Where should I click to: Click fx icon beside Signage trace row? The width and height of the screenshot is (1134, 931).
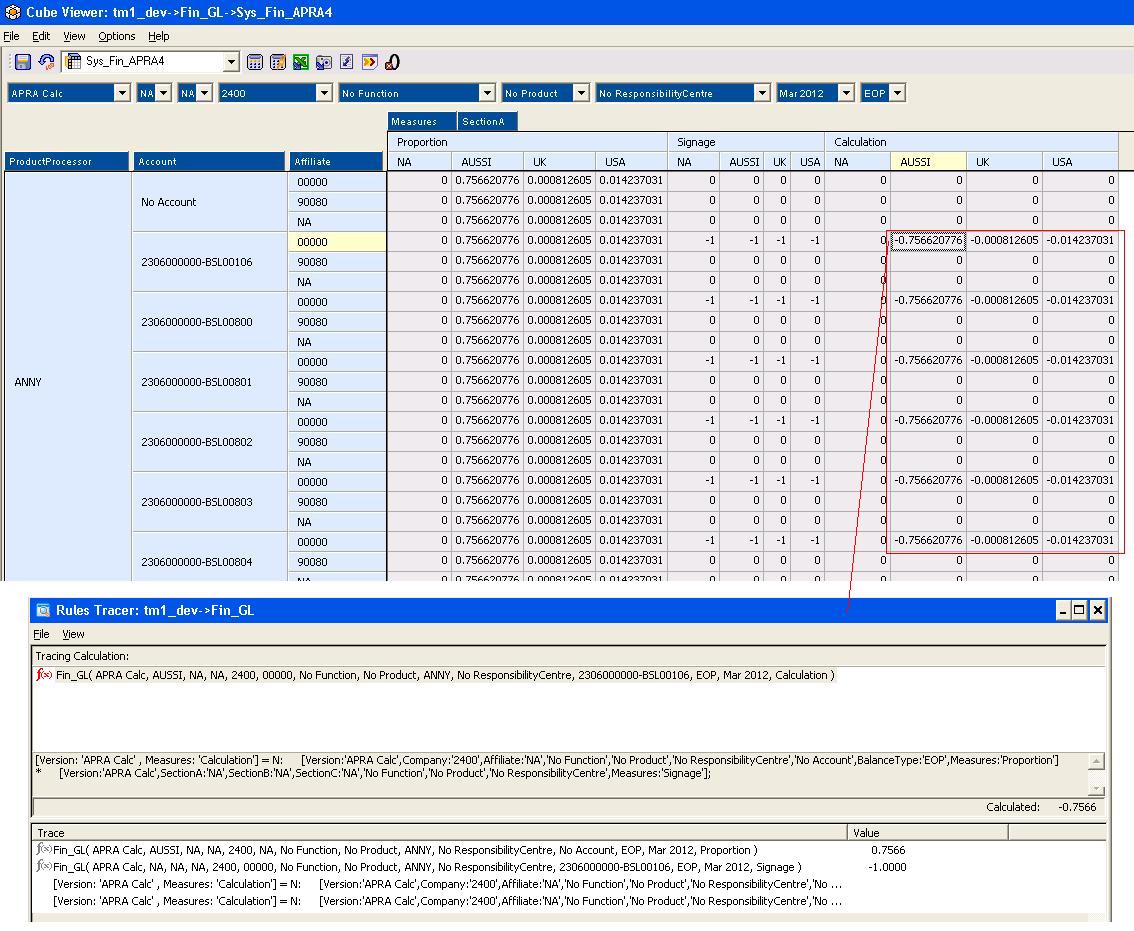click(44, 866)
